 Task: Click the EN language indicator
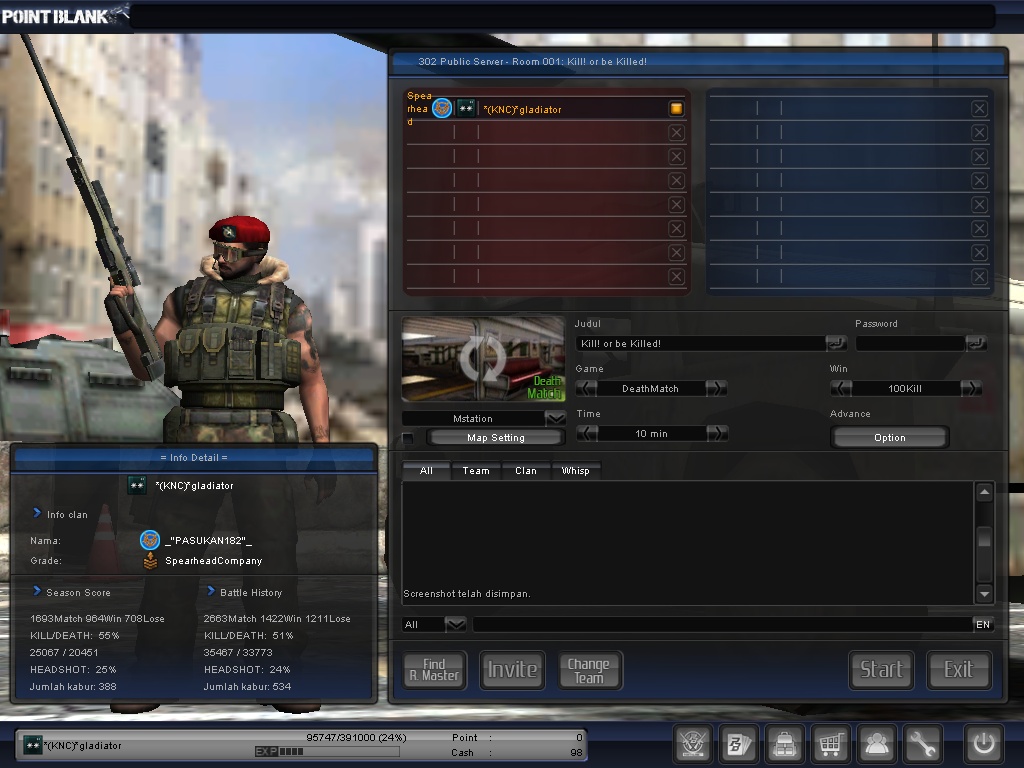(x=982, y=623)
